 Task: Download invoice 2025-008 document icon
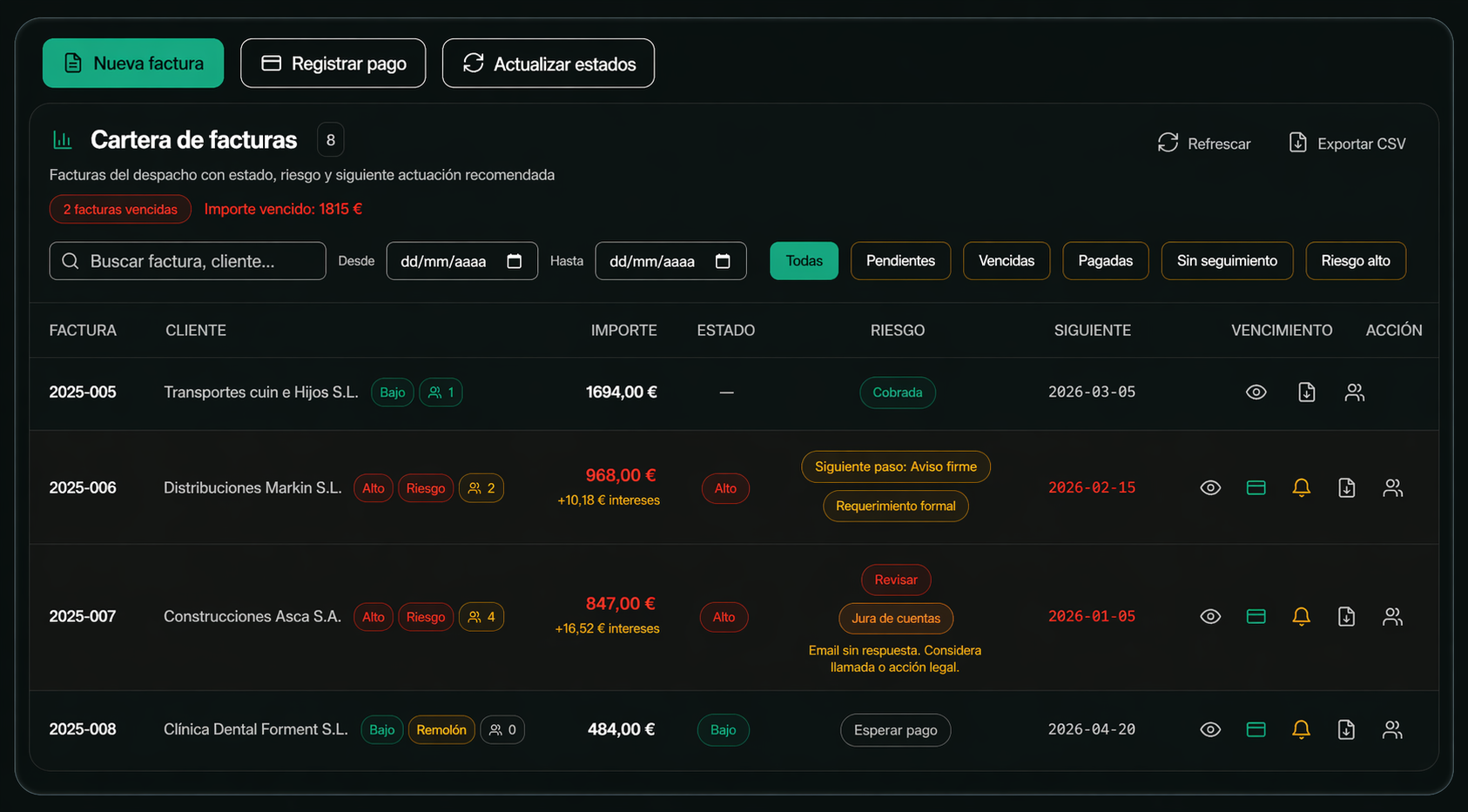click(x=1346, y=730)
